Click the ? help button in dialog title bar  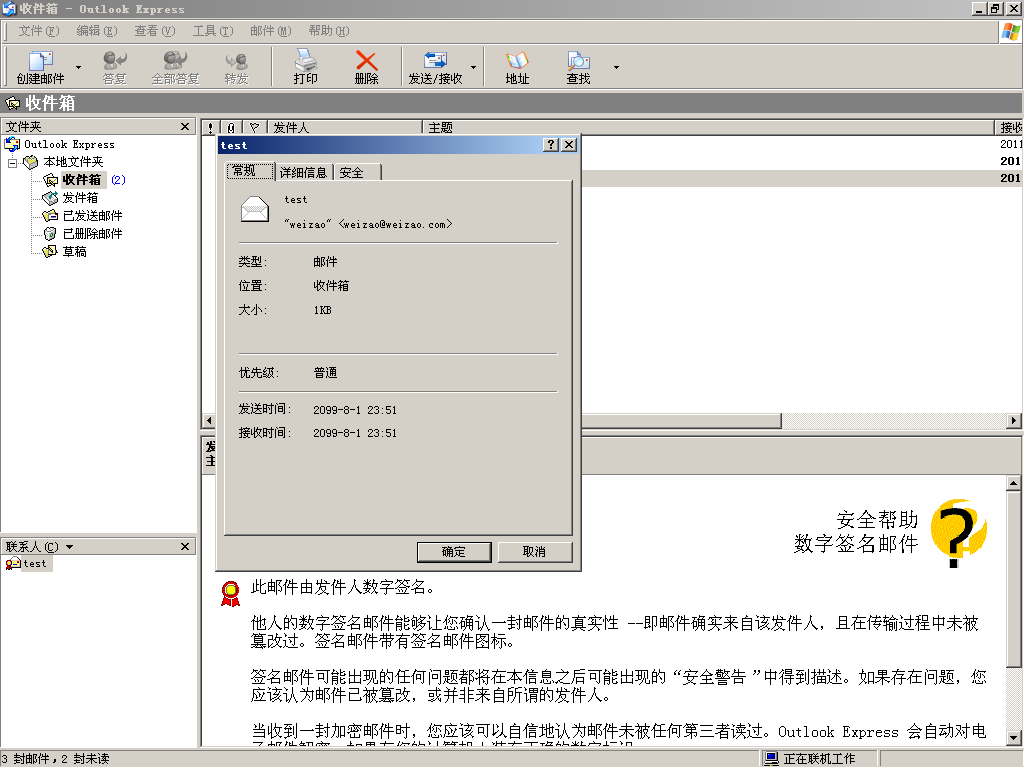[x=552, y=145]
